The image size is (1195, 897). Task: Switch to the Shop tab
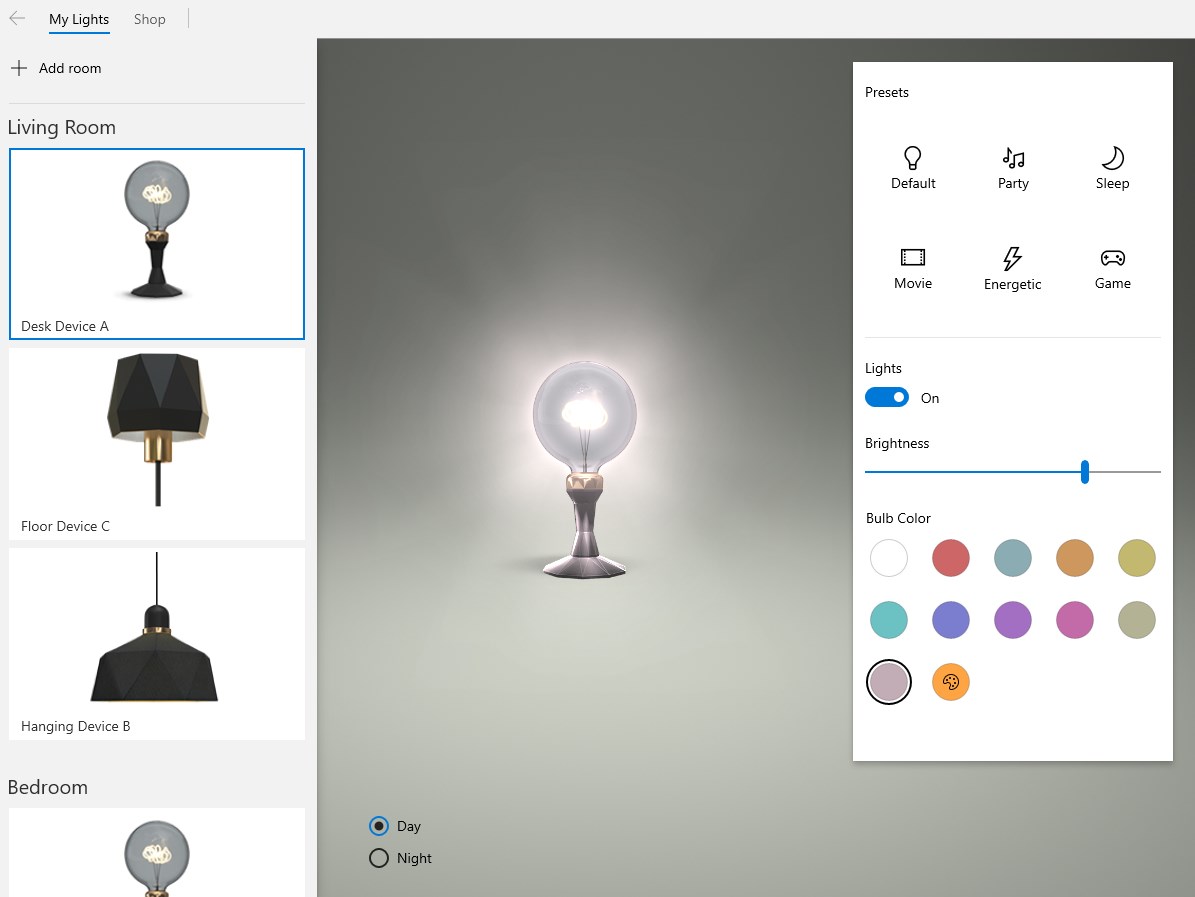coord(149,19)
